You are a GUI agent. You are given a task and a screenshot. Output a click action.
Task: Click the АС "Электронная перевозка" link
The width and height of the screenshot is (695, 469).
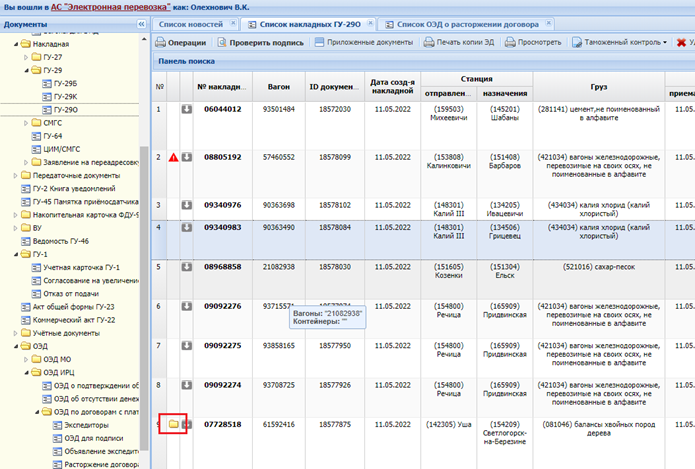110,7
